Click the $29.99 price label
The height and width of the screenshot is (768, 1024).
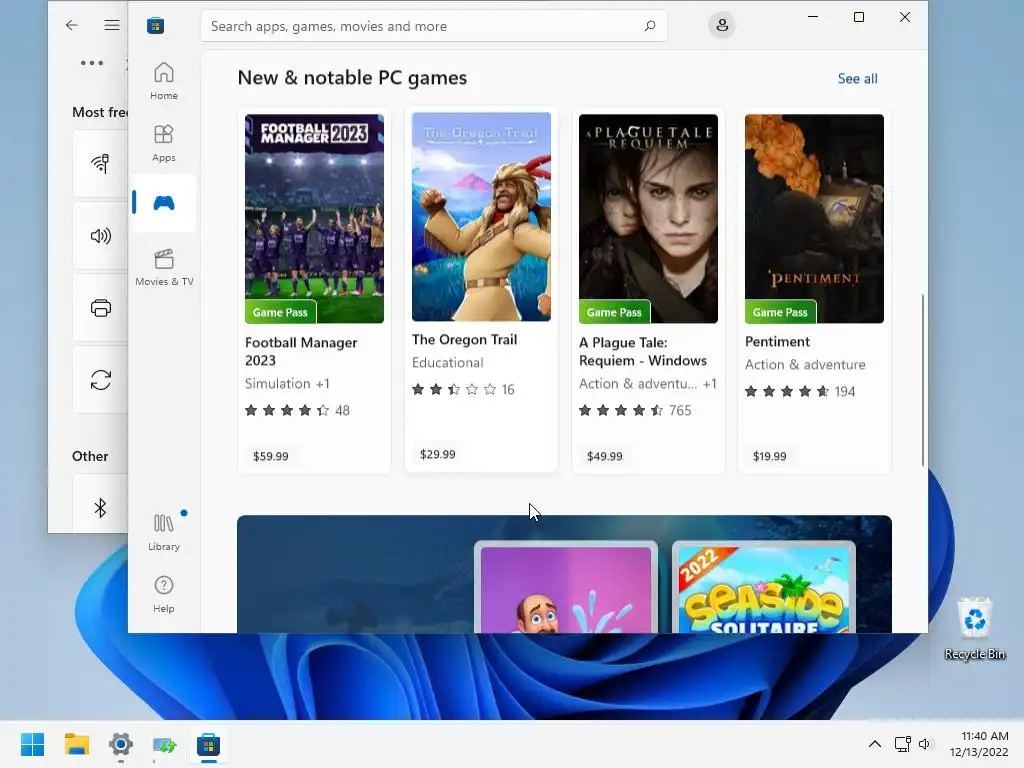coord(438,454)
